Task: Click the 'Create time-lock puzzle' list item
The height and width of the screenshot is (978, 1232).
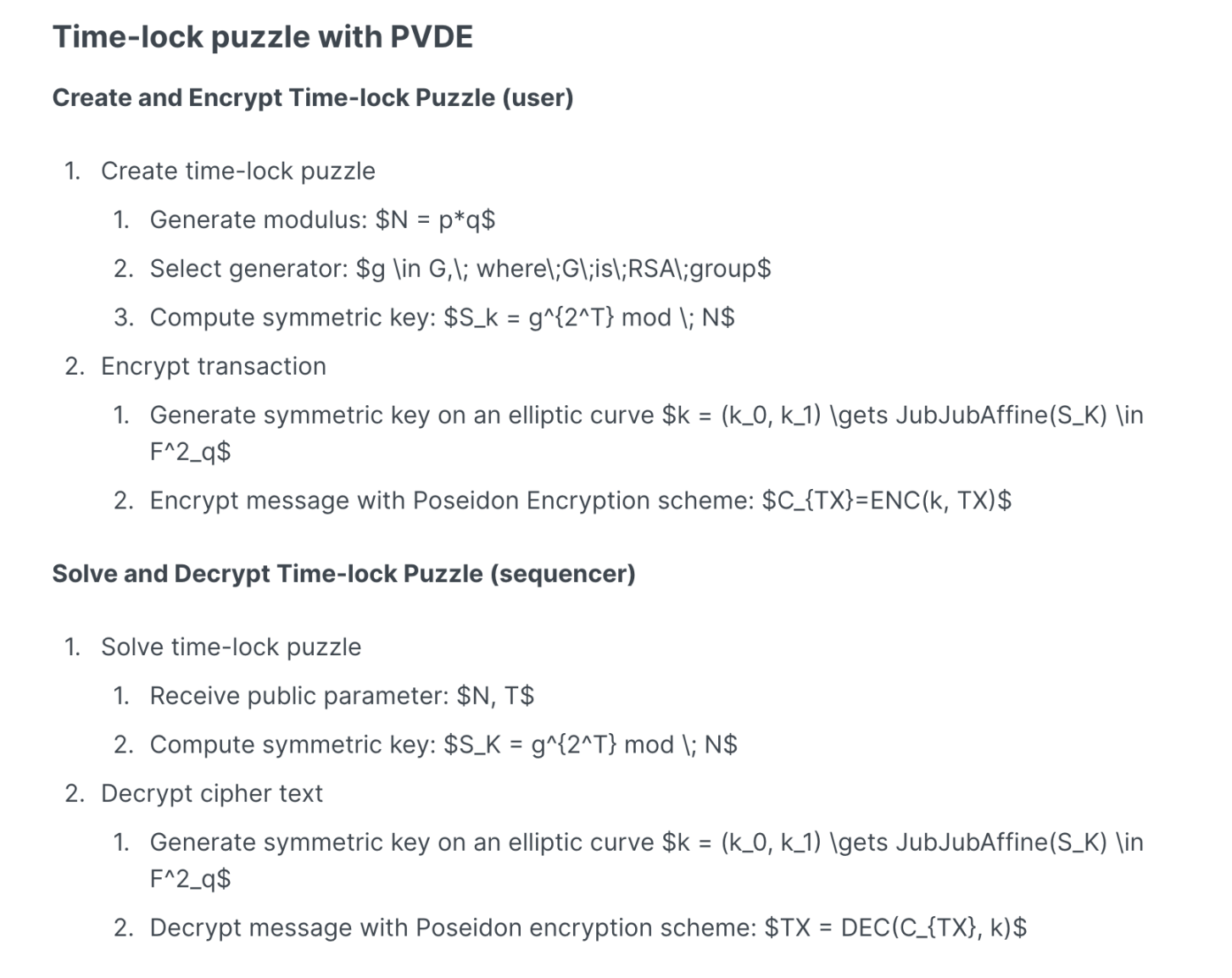Action: click(x=237, y=171)
